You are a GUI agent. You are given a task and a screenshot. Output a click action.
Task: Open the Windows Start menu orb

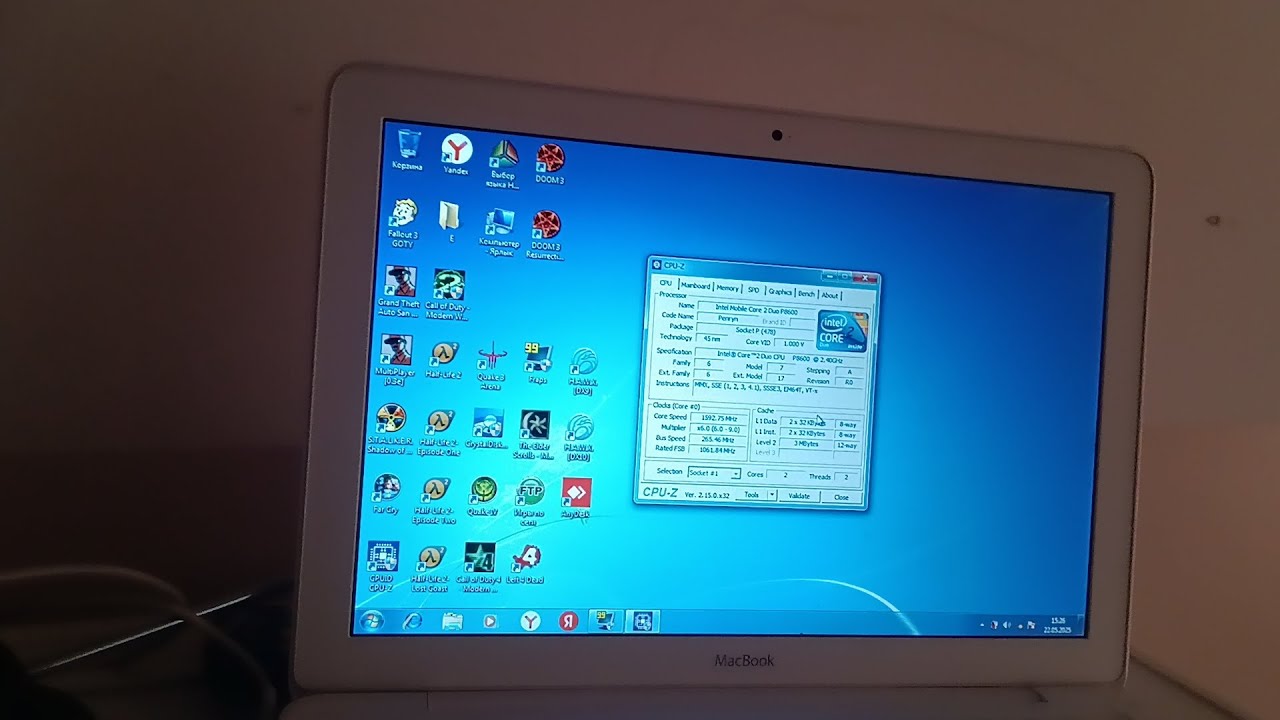point(370,620)
